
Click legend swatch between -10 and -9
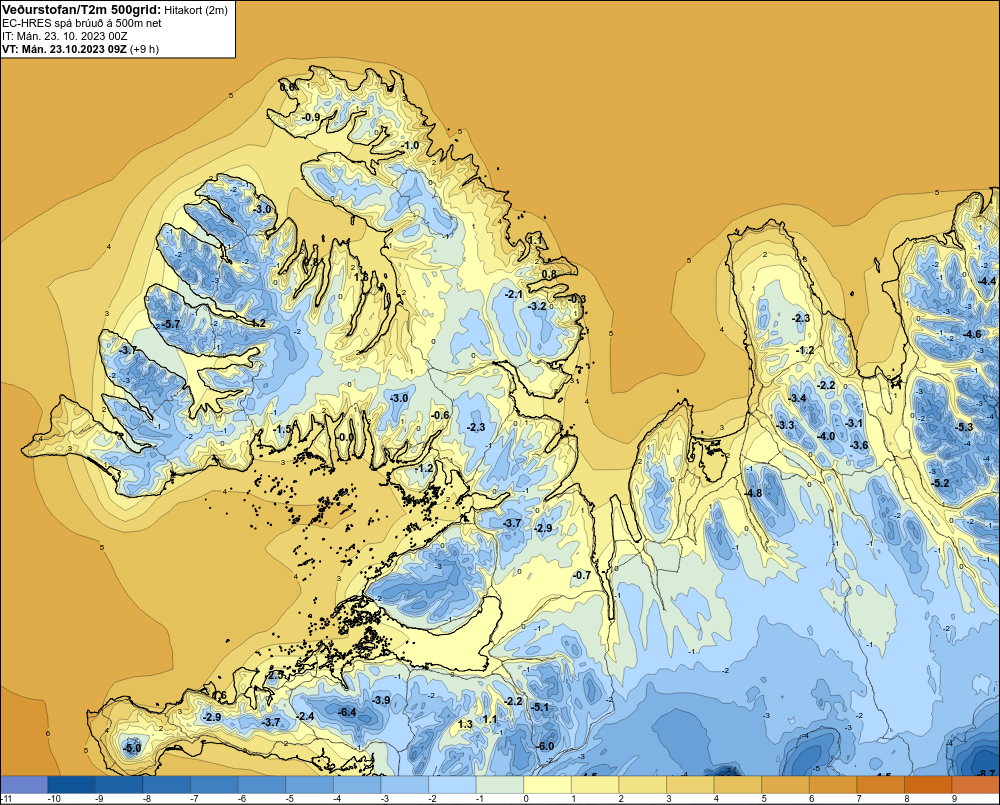point(71,785)
